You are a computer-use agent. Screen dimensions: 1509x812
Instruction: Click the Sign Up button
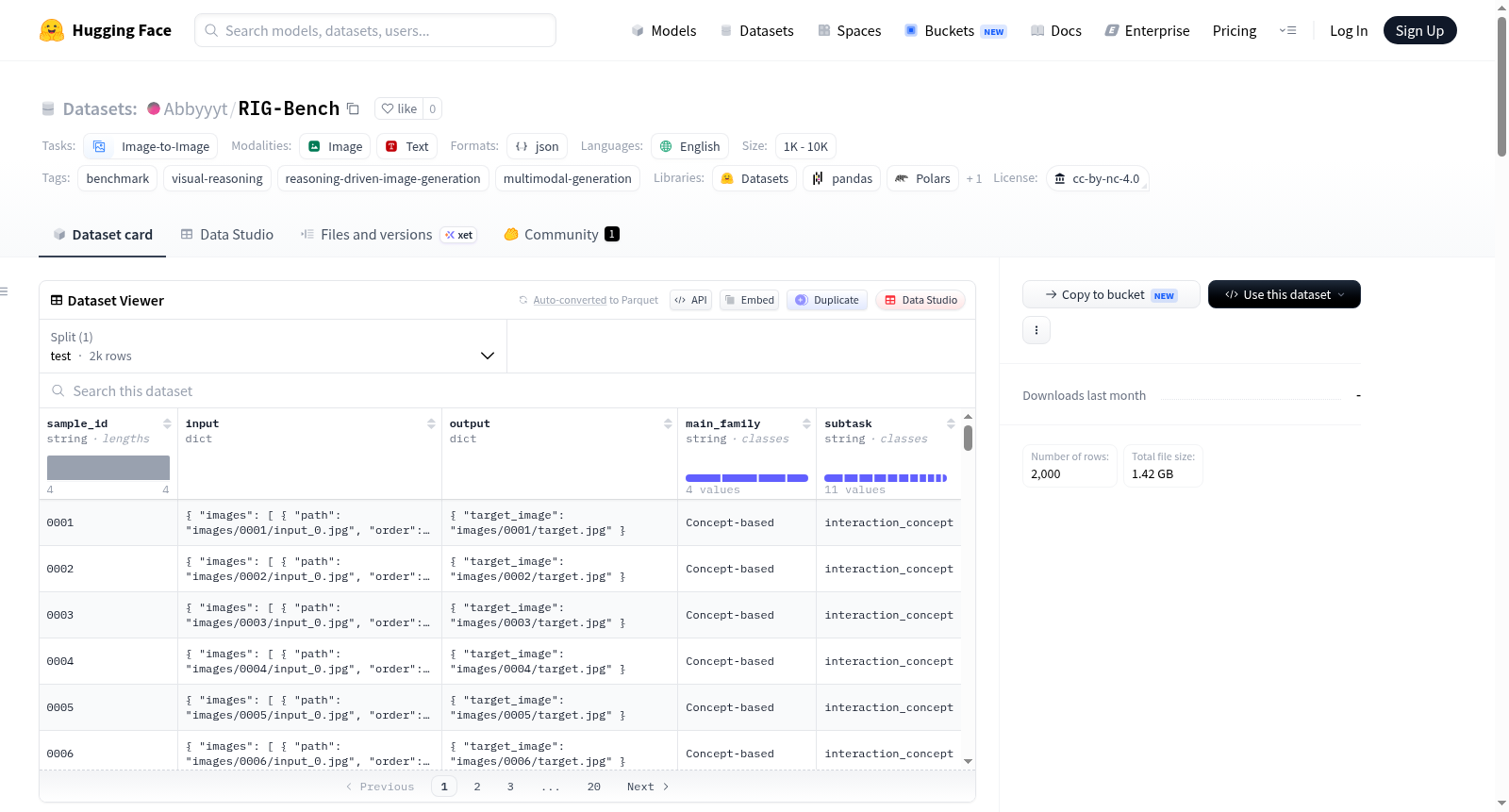(x=1419, y=30)
